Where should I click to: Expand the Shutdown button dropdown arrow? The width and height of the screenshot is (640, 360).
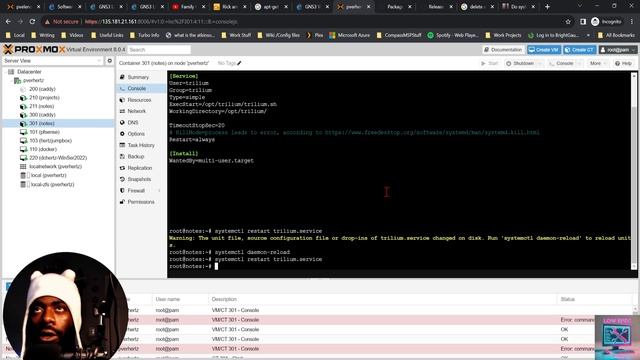[x=540, y=64]
